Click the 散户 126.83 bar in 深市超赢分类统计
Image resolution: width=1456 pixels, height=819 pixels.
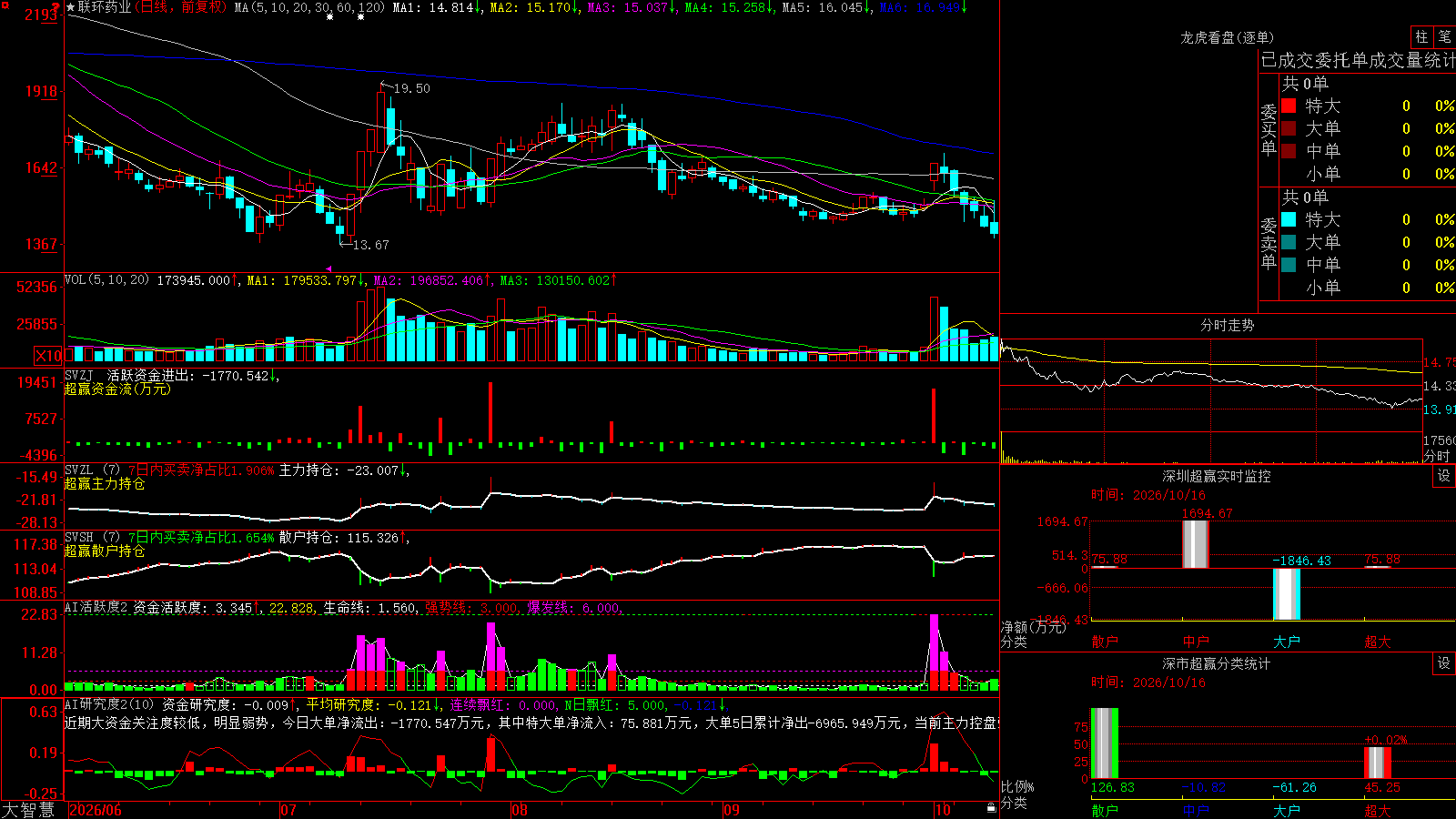point(1105,743)
